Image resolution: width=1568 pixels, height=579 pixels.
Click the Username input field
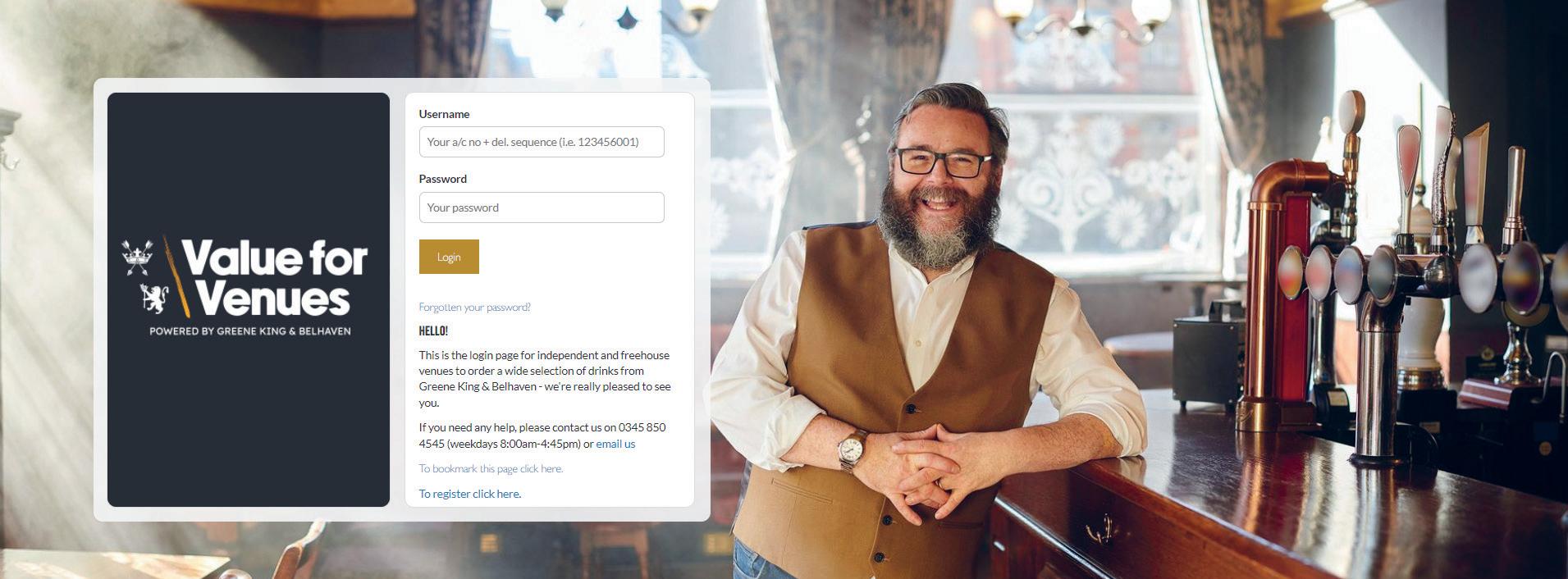pos(542,142)
